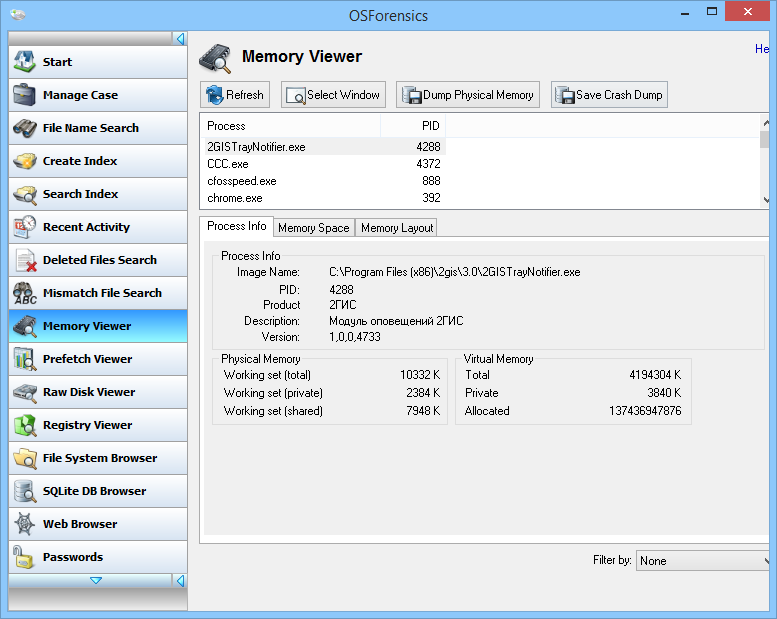Viewport: 777px width, 619px height.
Task: Click the Memory Viewer sidebar chip icon
Action: [24, 326]
